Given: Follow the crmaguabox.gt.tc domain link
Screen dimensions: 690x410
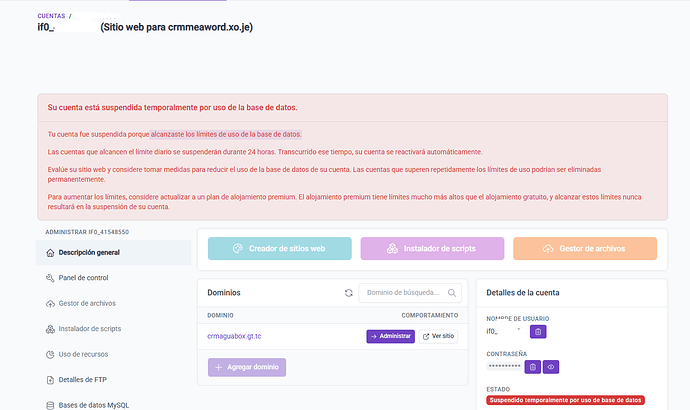Looking at the screenshot, I should click(234, 336).
